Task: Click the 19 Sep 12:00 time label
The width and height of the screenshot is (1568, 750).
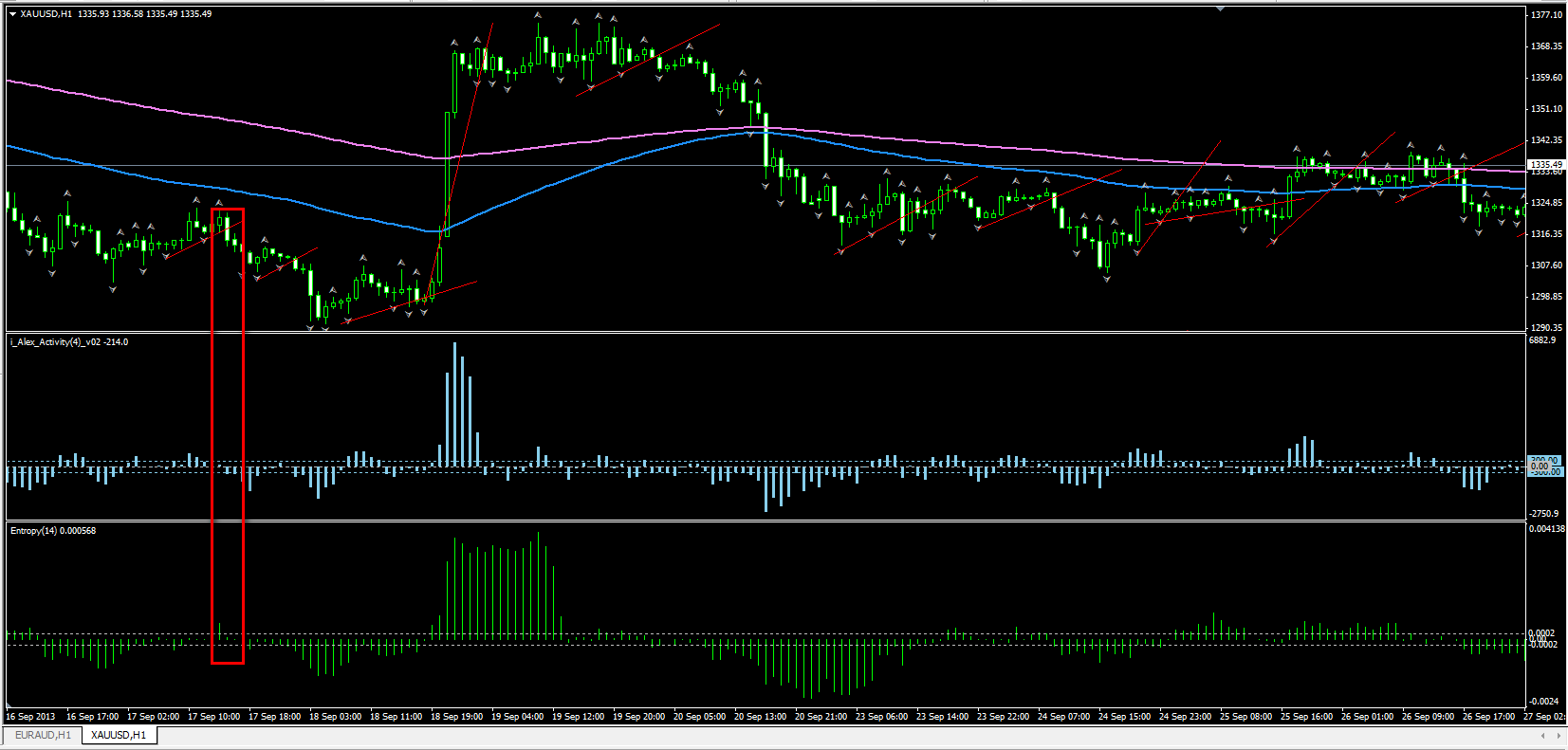Action: coord(578,717)
